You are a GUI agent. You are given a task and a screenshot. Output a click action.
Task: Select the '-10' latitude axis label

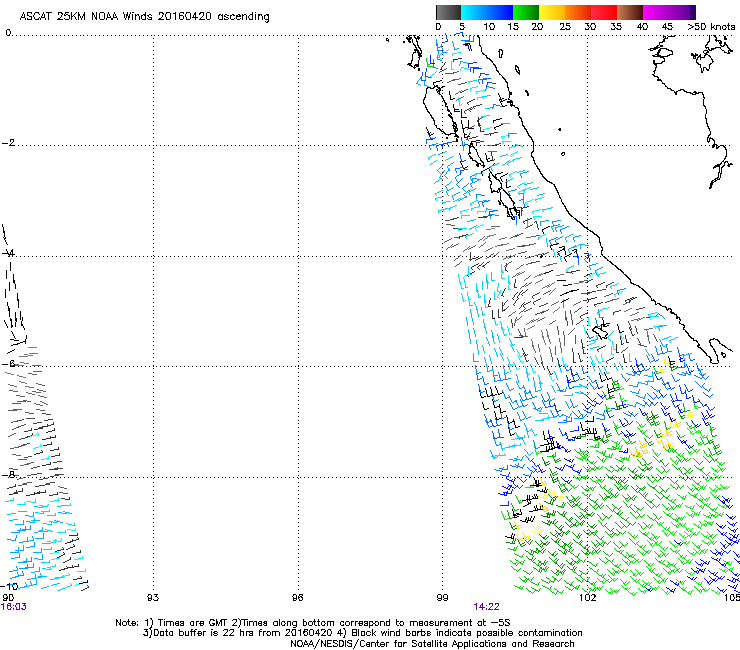(10, 586)
